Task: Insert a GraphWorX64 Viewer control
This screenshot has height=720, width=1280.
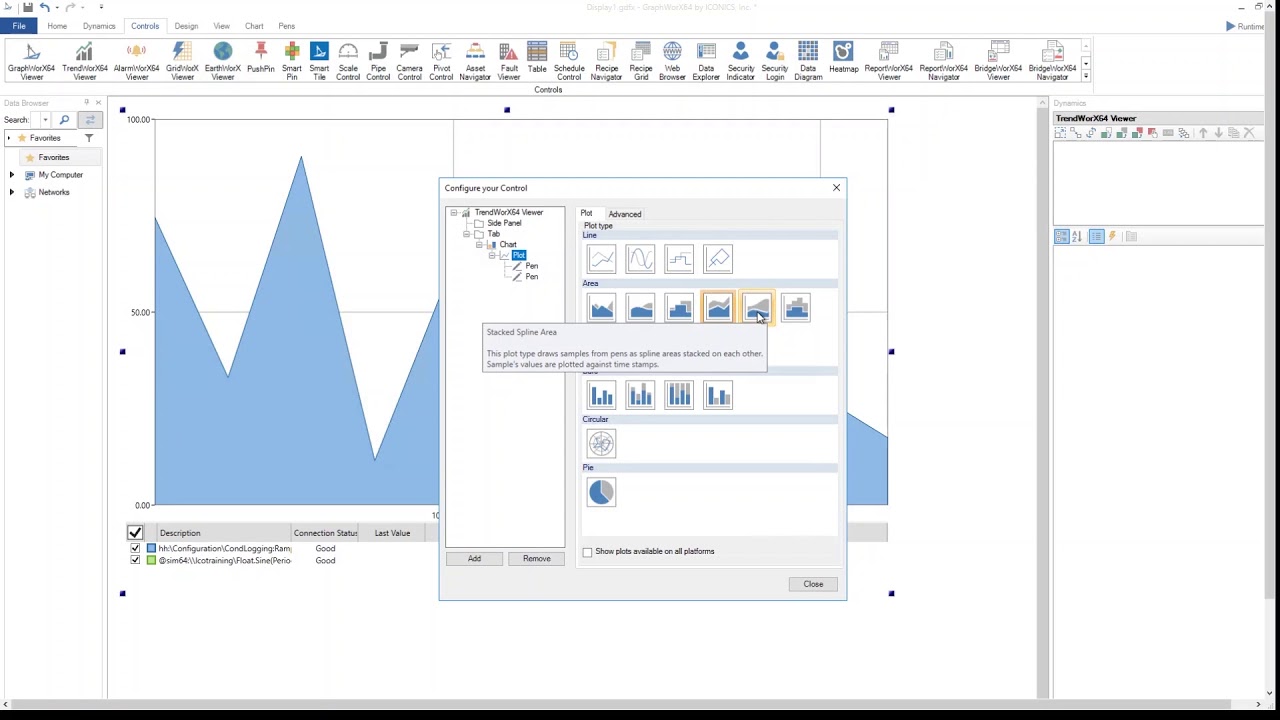Action: click(x=31, y=61)
